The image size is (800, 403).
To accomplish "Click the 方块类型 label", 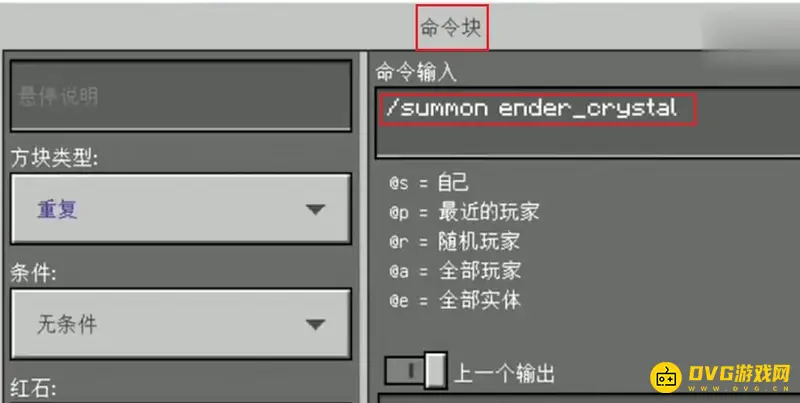I will pyautogui.click(x=55, y=159).
